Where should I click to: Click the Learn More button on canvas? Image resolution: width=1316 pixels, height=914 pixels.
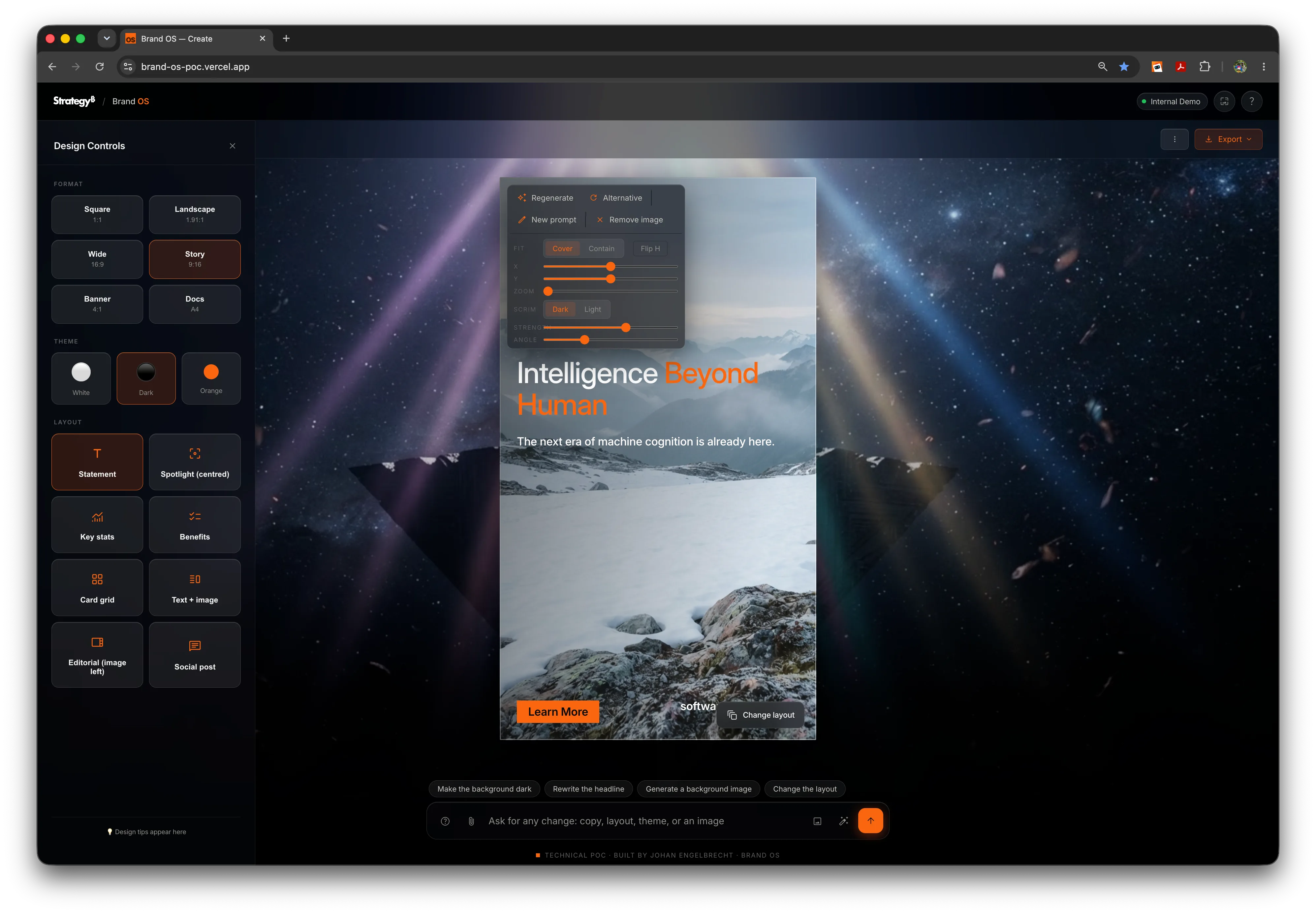[557, 712]
